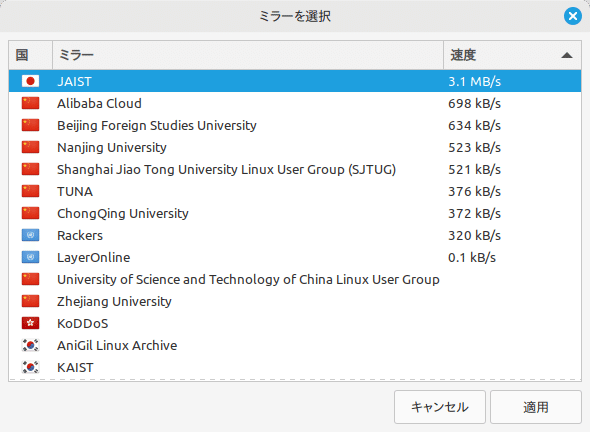Click the flag beside ChongQing University
590x432 pixels.
pos(30,213)
